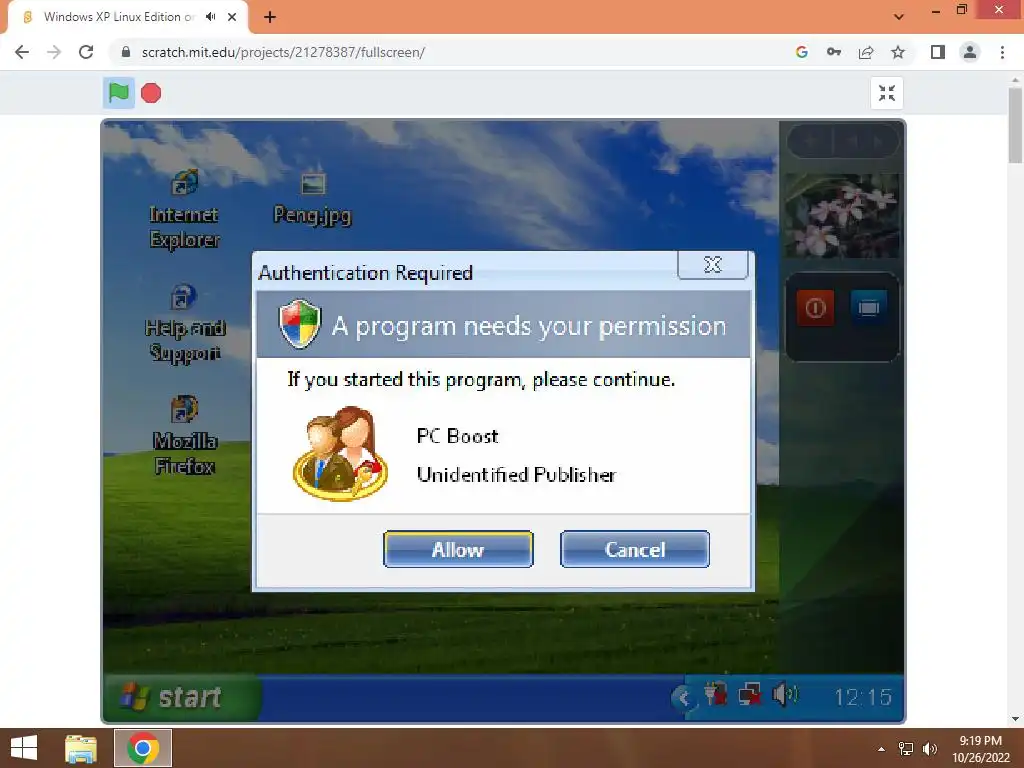Click the Unidentified Publisher text
The image size is (1024, 768).
[x=516, y=475]
